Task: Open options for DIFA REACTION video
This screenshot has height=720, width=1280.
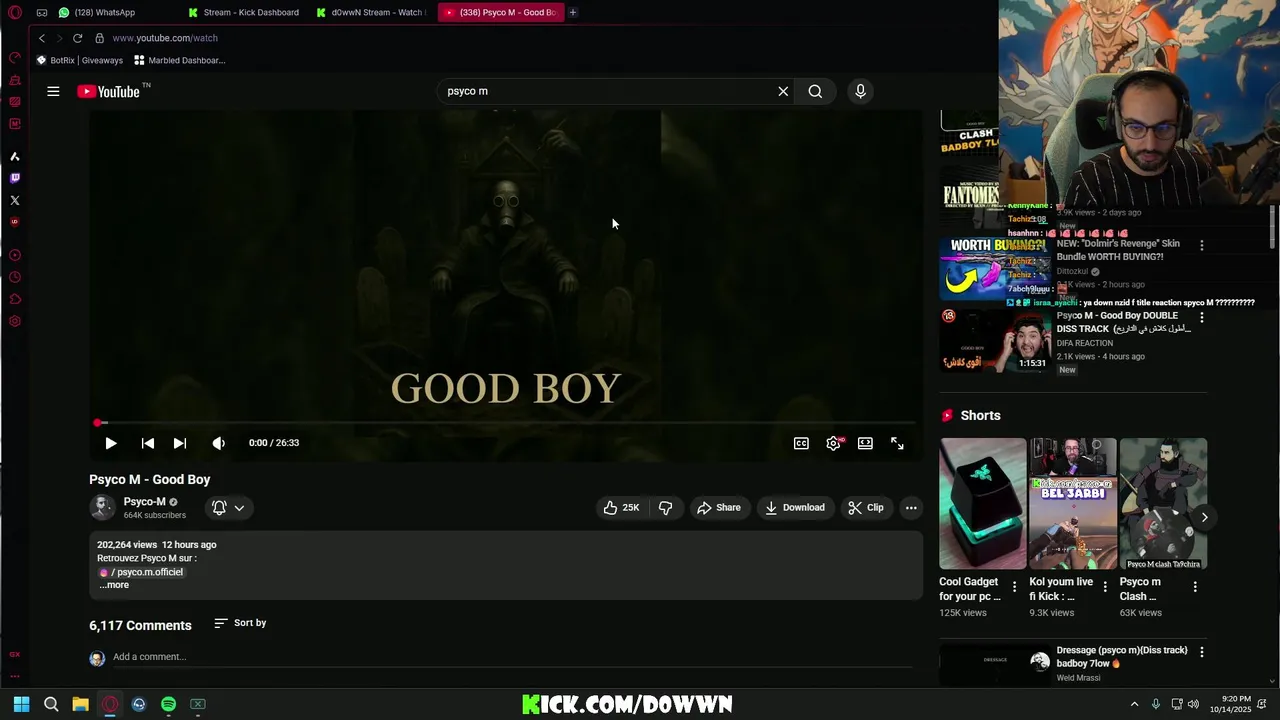Action: (1201, 317)
